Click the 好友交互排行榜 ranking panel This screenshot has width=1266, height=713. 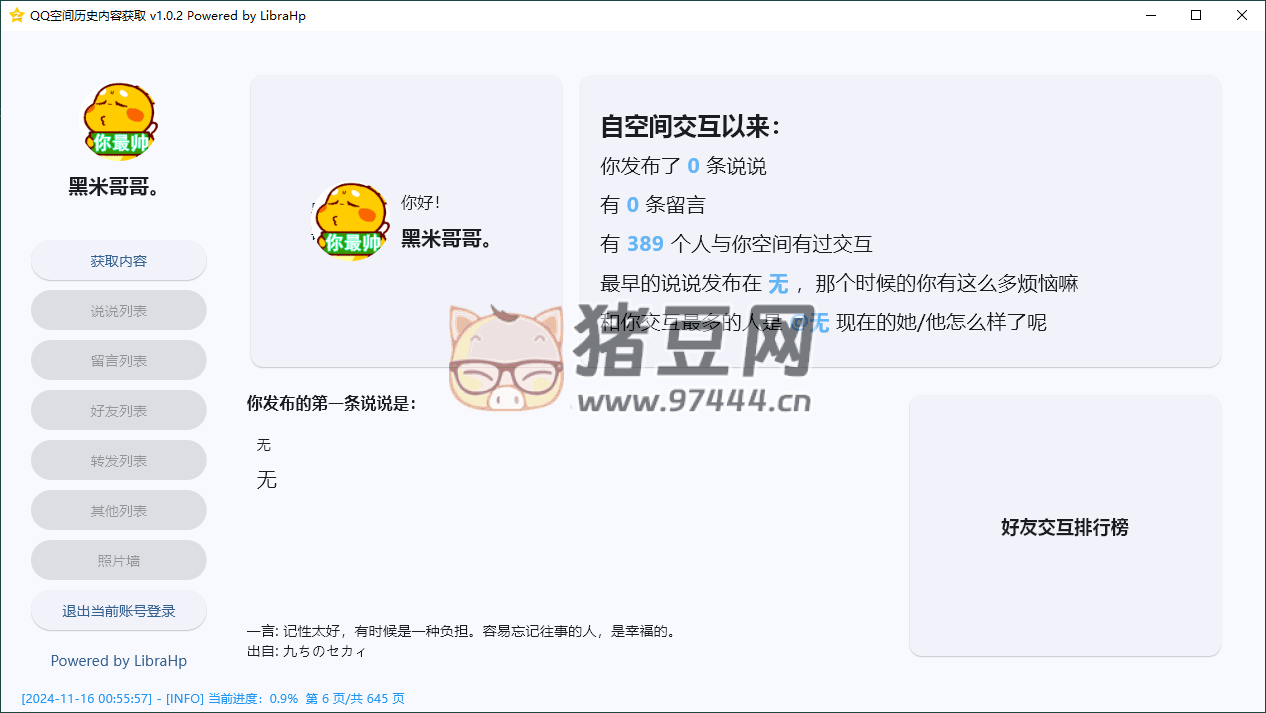coord(1064,527)
